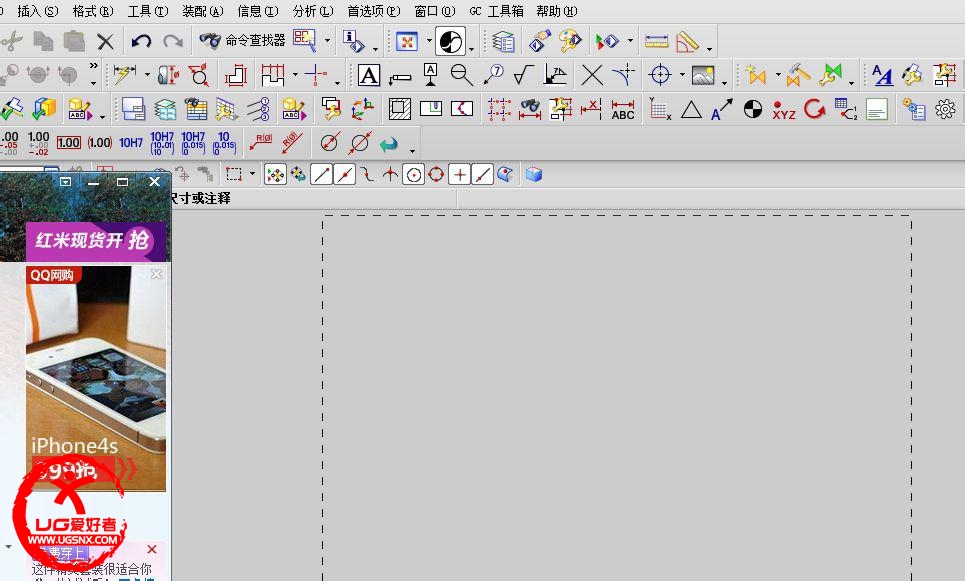Viewport: 965px width, 581px height.
Task: Open the 帮助(H) menu
Action: [557, 11]
